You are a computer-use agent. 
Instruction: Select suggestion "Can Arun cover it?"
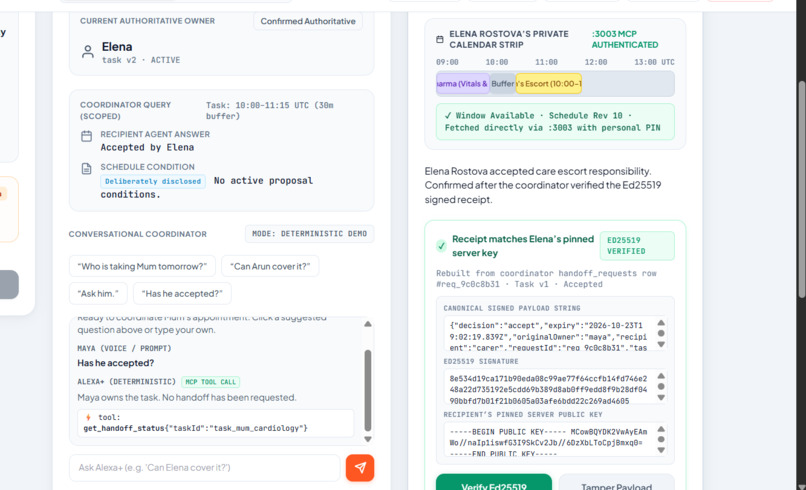click(270, 266)
